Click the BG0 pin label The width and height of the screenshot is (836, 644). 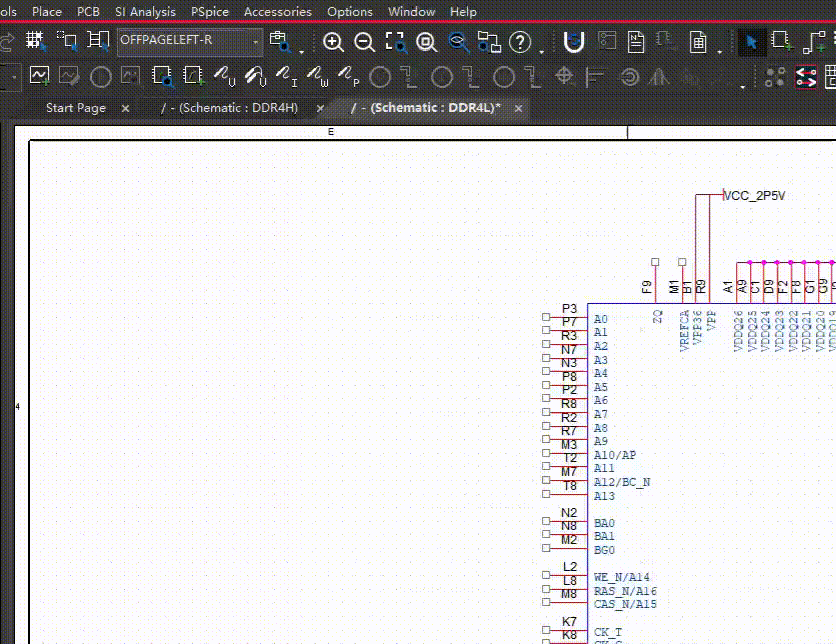(604, 550)
